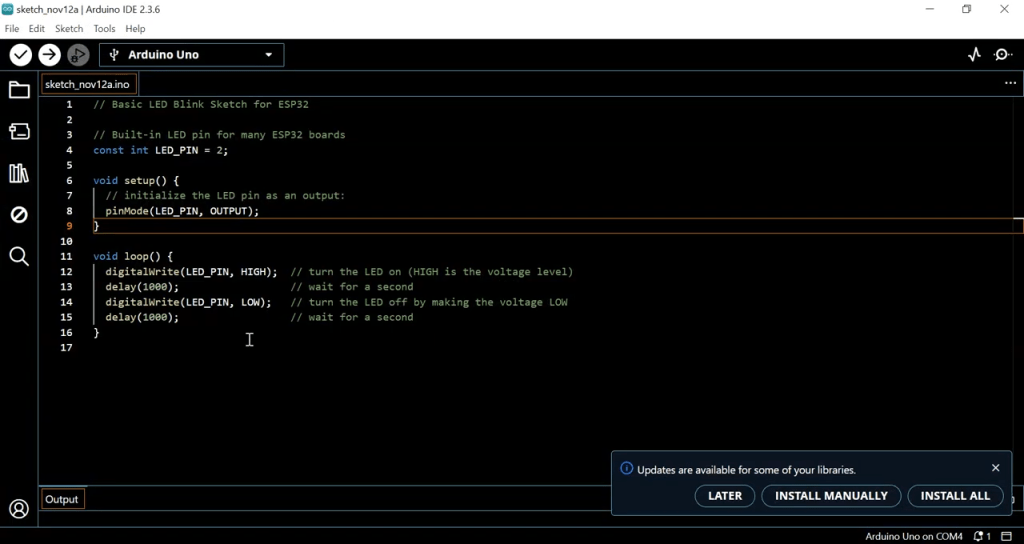Click the 'void loop() {' line

pos(133,257)
